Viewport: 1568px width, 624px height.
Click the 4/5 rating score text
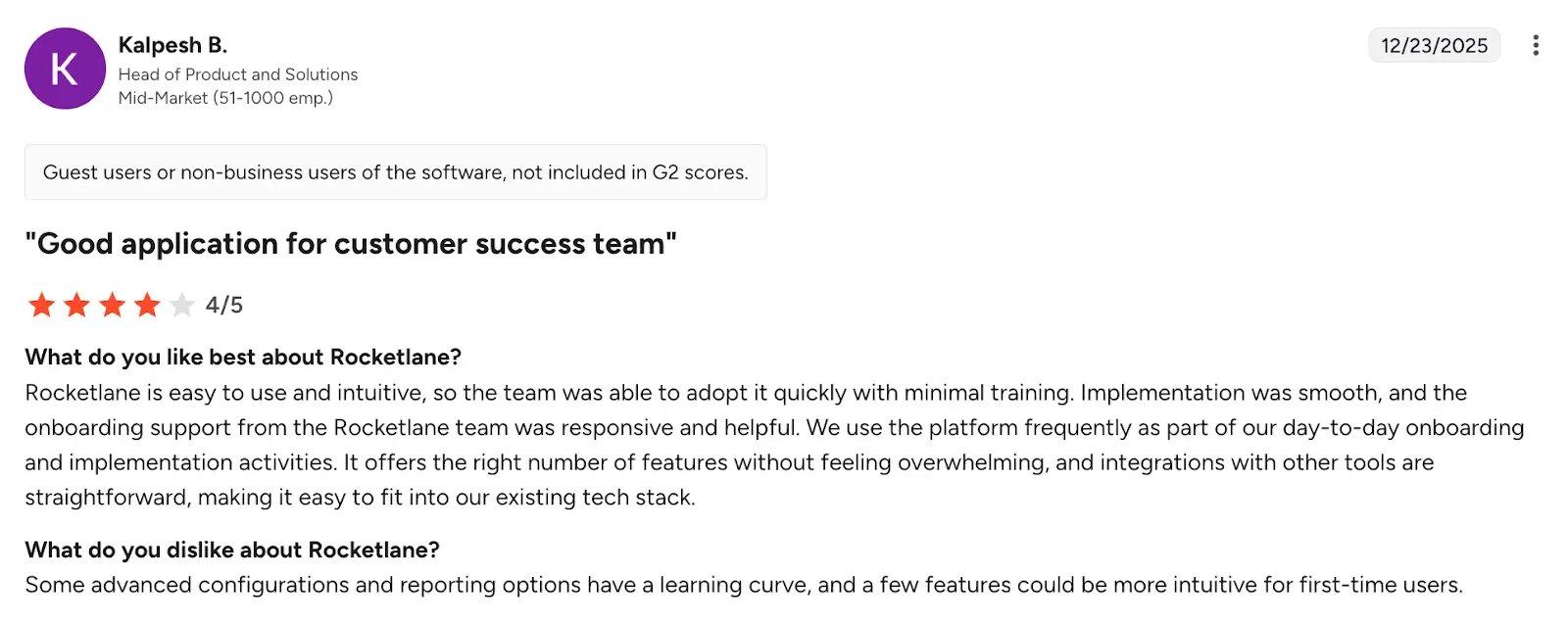[223, 305]
